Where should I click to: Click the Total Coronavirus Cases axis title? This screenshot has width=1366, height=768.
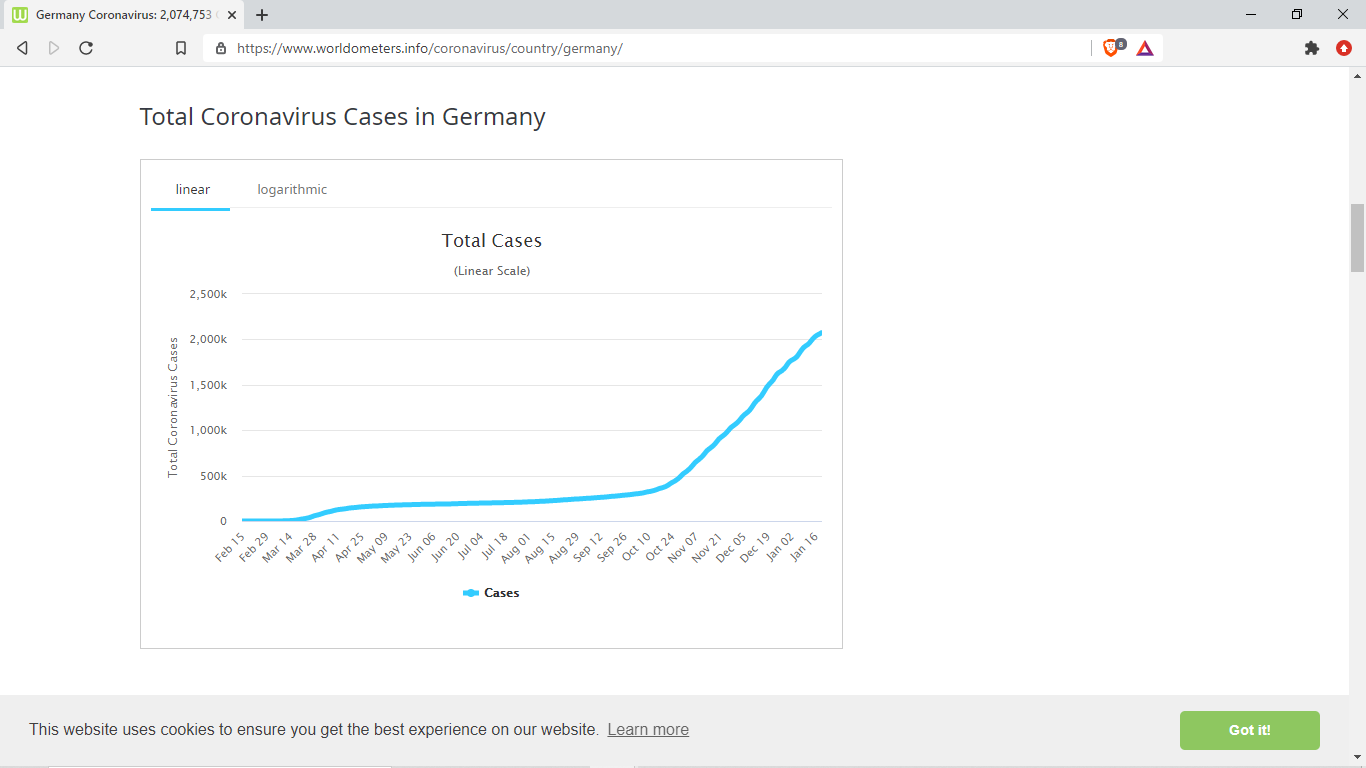pos(173,407)
